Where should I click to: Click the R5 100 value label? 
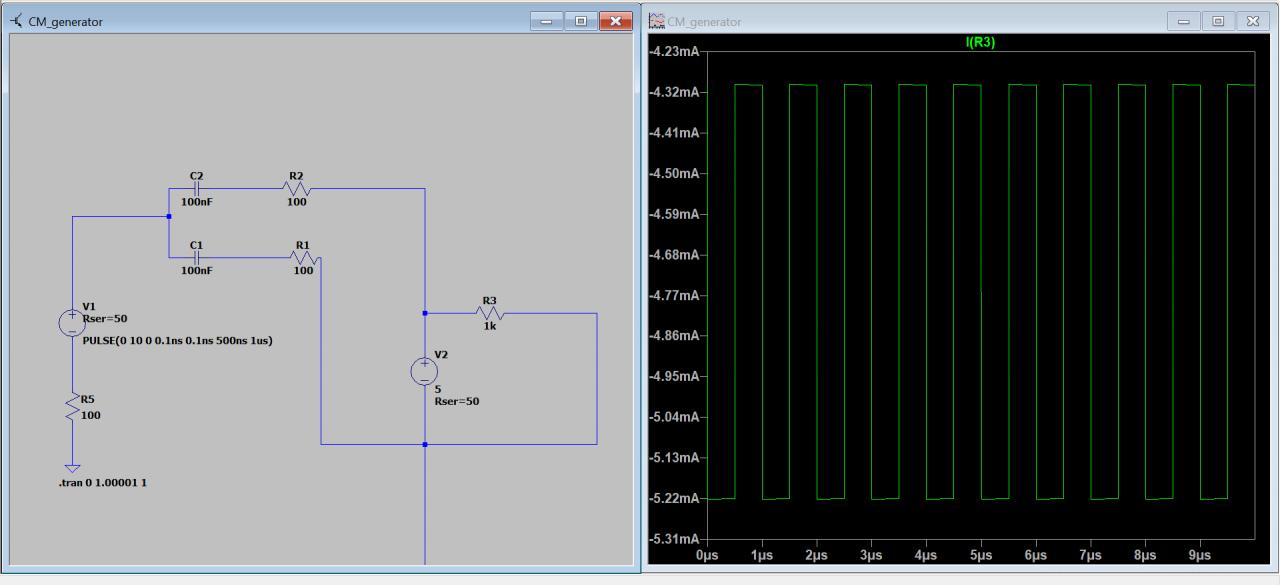[x=91, y=415]
